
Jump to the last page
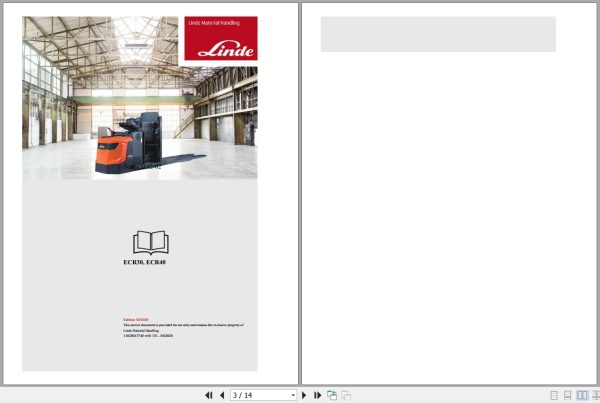tap(318, 395)
